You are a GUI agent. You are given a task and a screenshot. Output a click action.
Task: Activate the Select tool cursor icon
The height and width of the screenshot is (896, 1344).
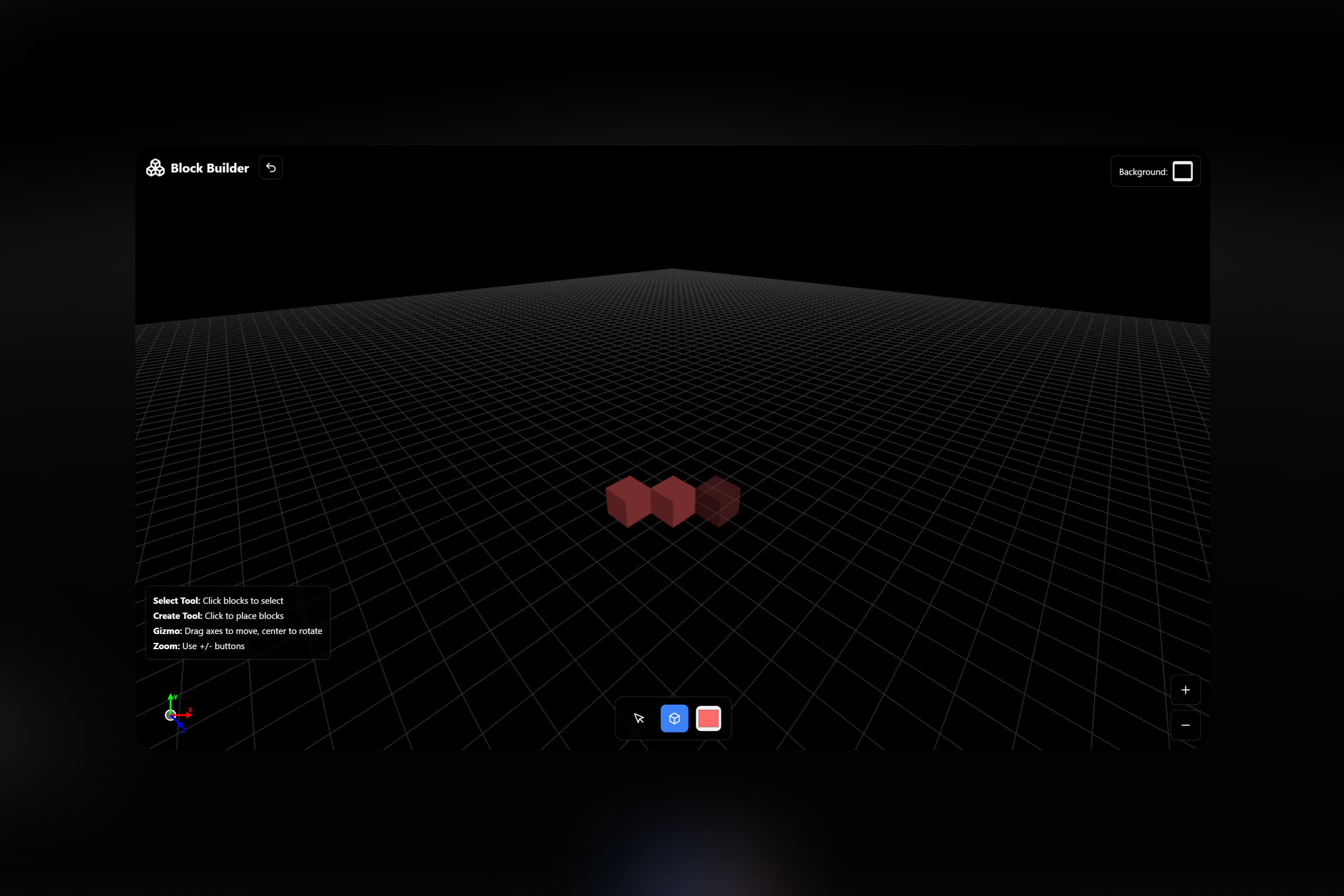point(639,718)
